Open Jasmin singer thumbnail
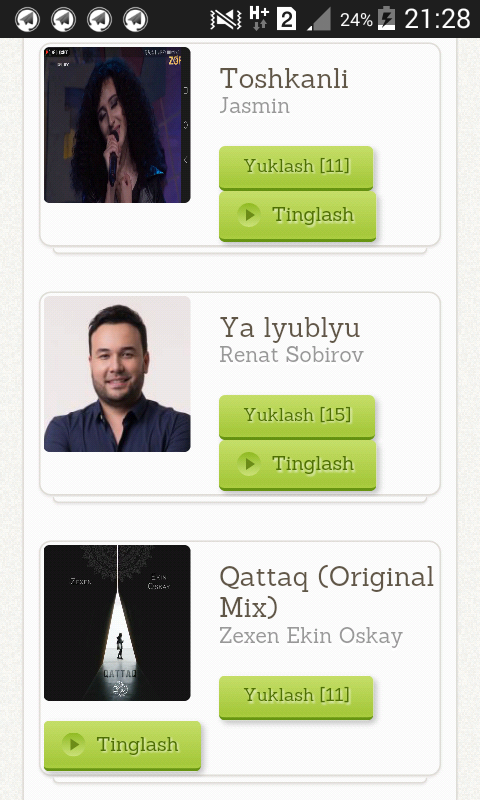480x800 pixels. pyautogui.click(x=117, y=125)
